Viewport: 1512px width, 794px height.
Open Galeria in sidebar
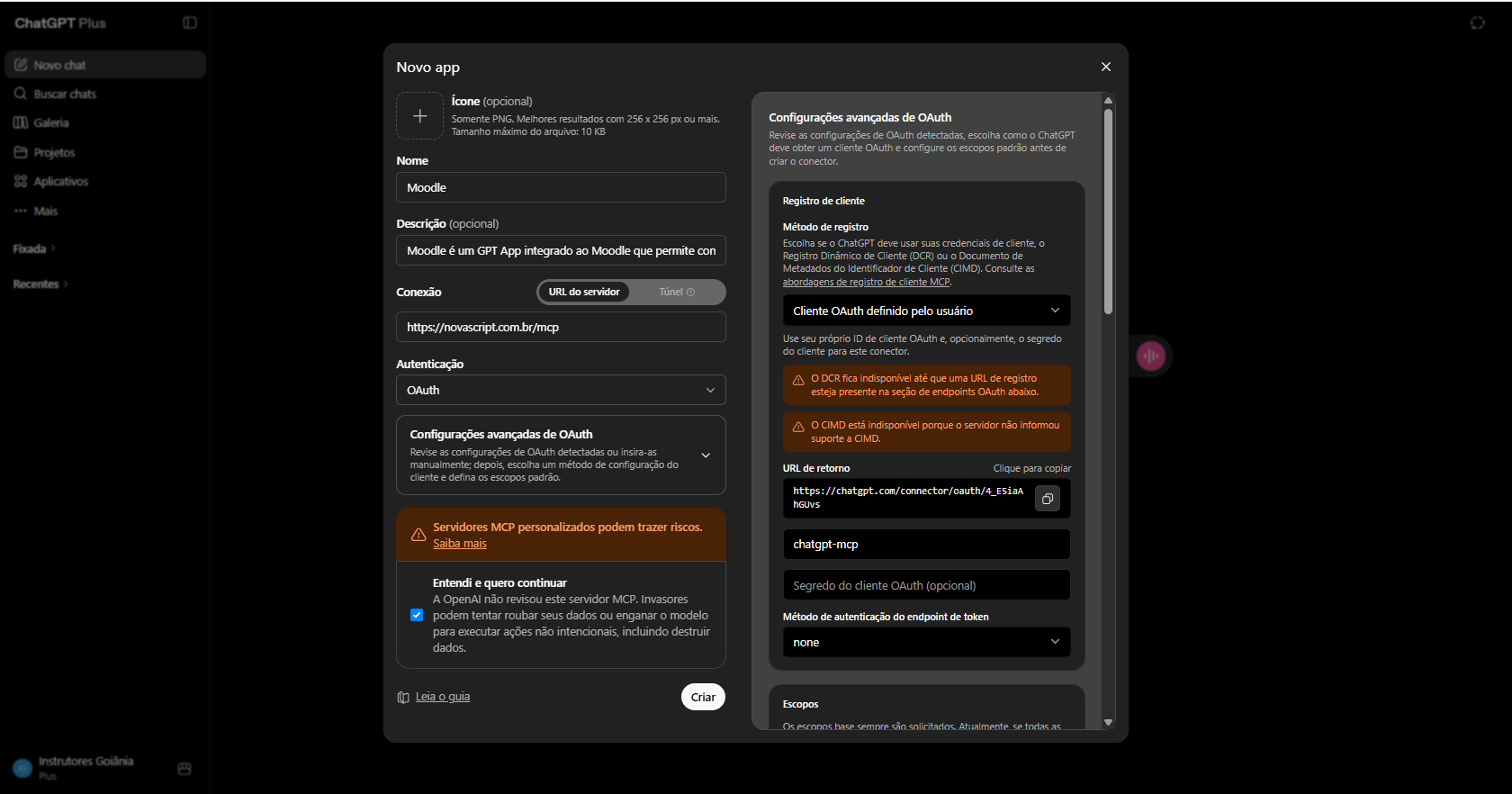click(x=105, y=122)
